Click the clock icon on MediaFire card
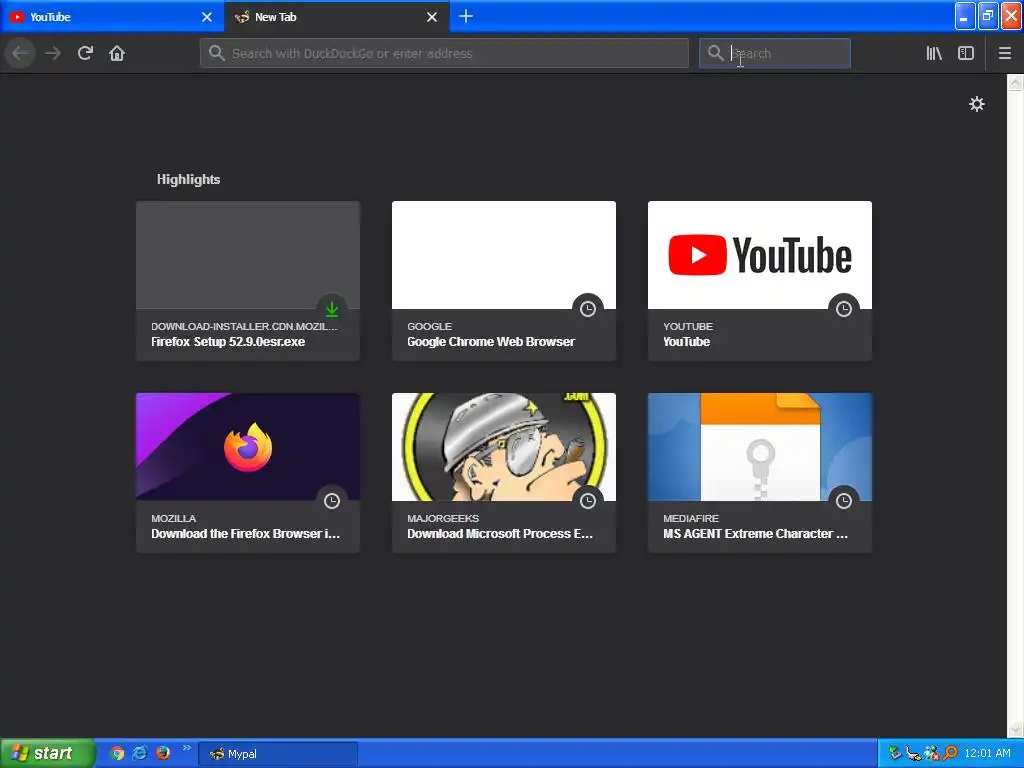 (844, 501)
